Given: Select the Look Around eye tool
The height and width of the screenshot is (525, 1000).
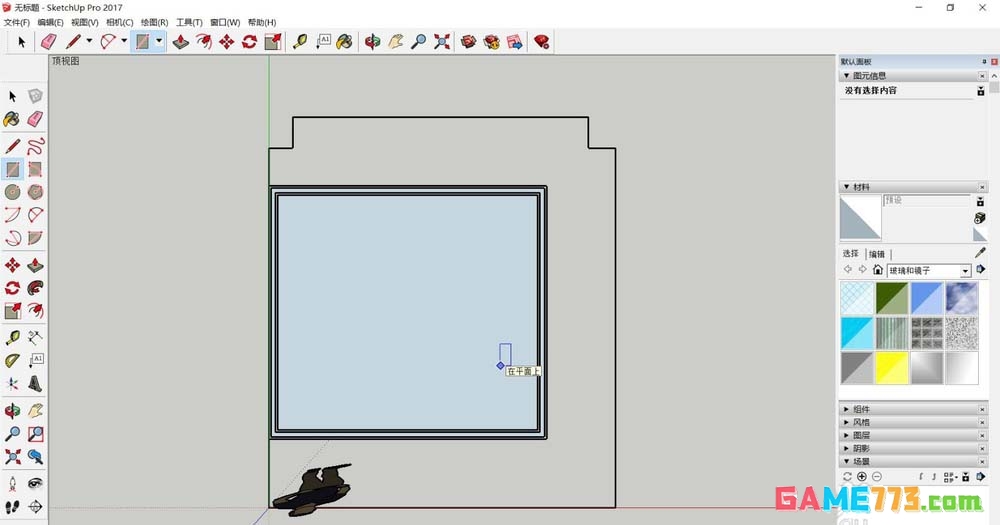Looking at the screenshot, I should click(x=36, y=484).
